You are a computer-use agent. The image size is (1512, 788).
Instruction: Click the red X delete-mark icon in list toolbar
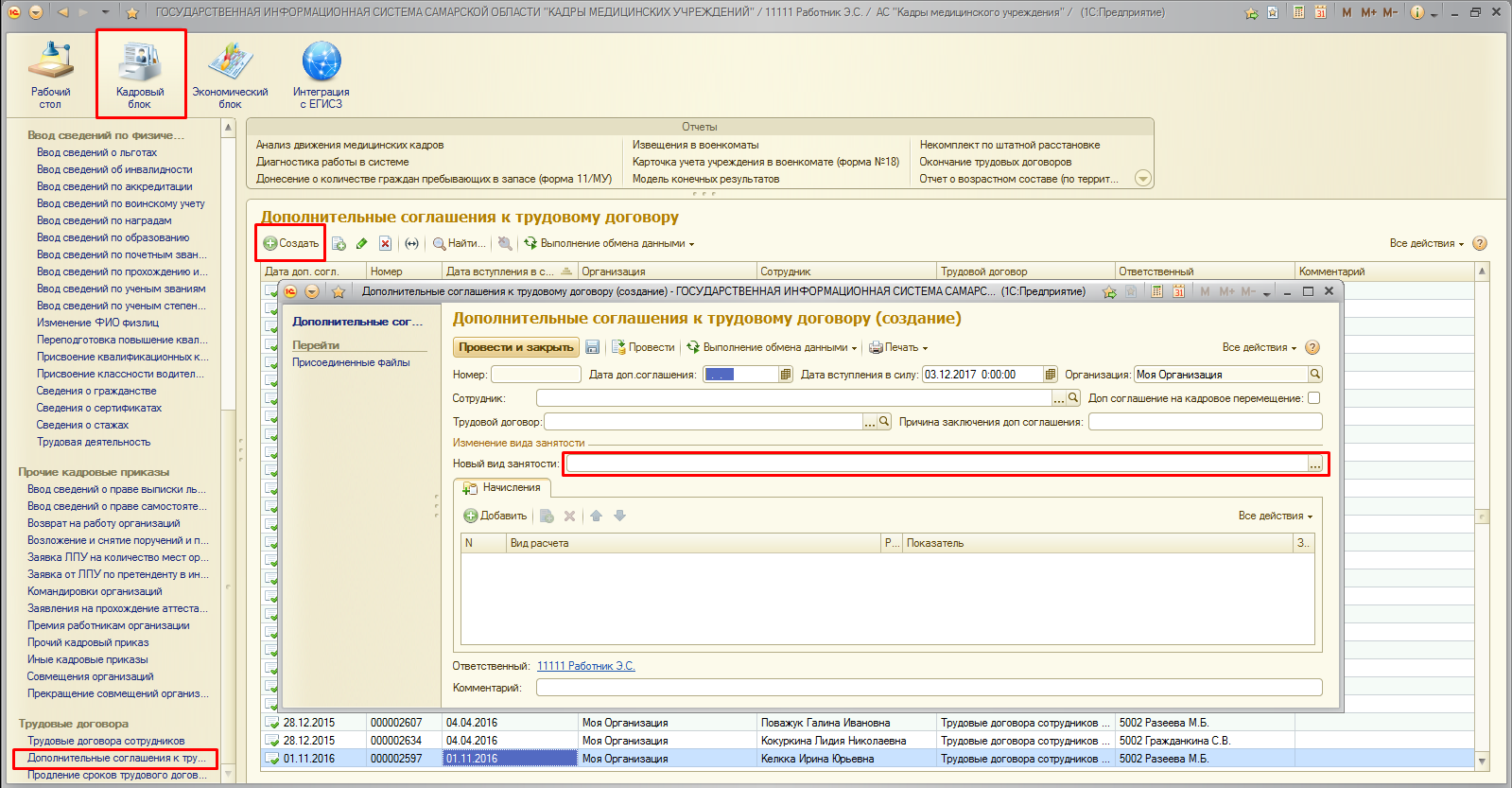[x=385, y=244]
